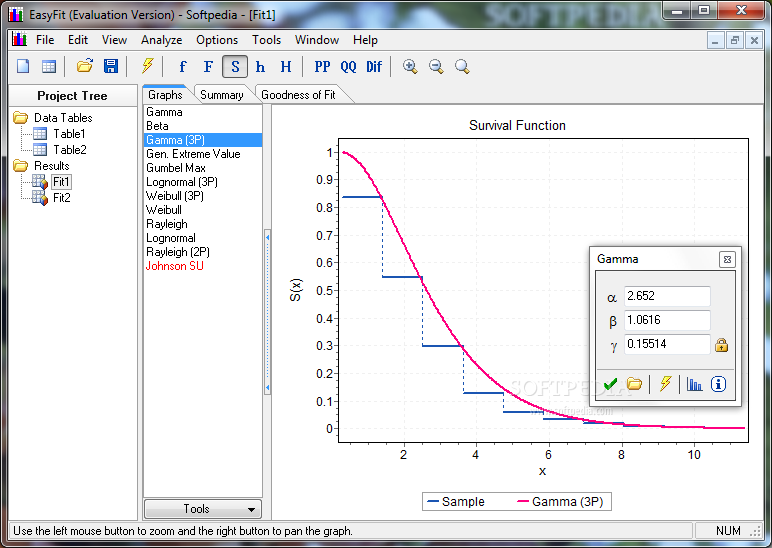
Task: Close the Gamma parameter panel
Action: [x=727, y=259]
